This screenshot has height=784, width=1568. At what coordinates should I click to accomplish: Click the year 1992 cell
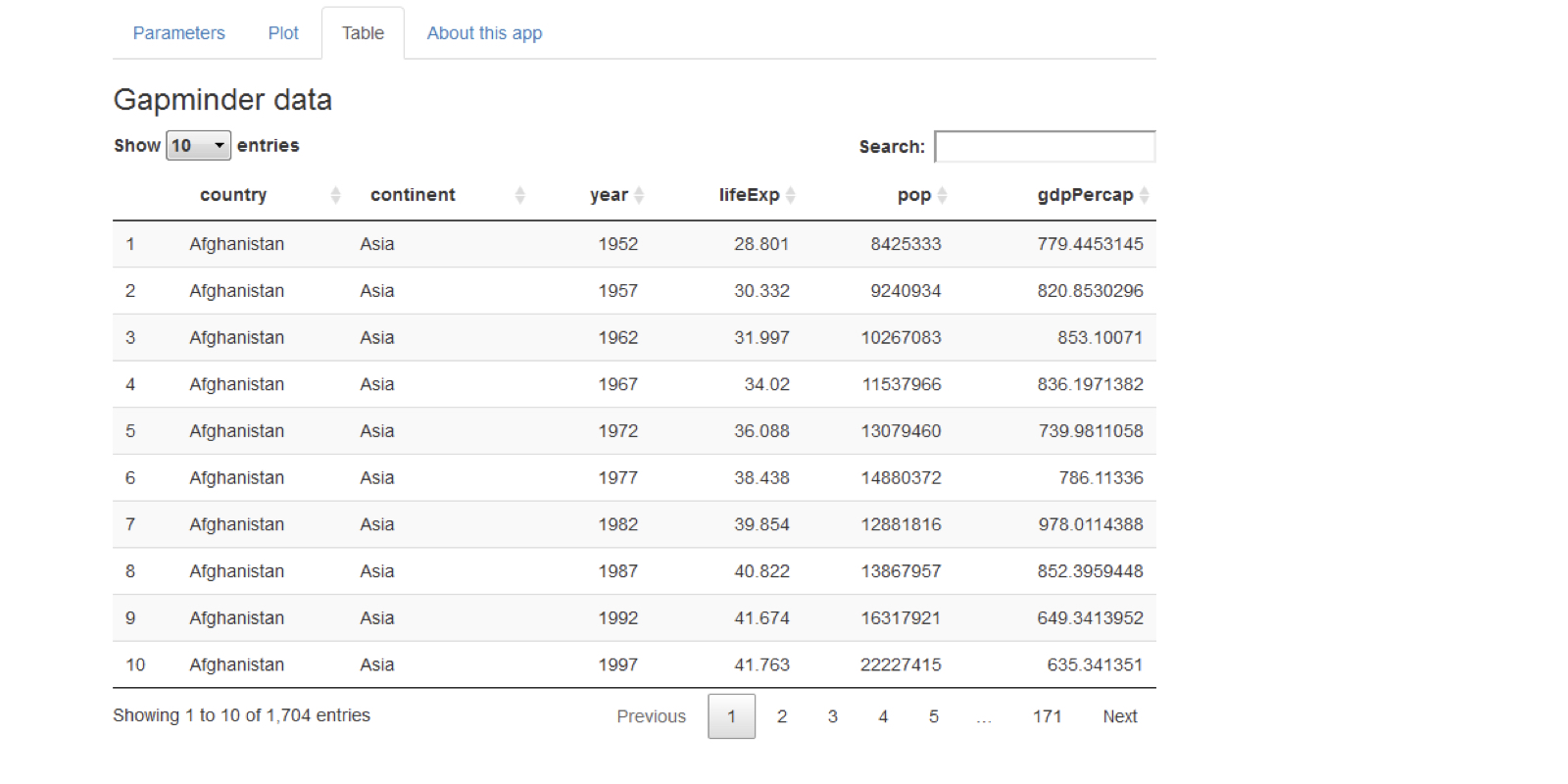[x=617, y=618]
